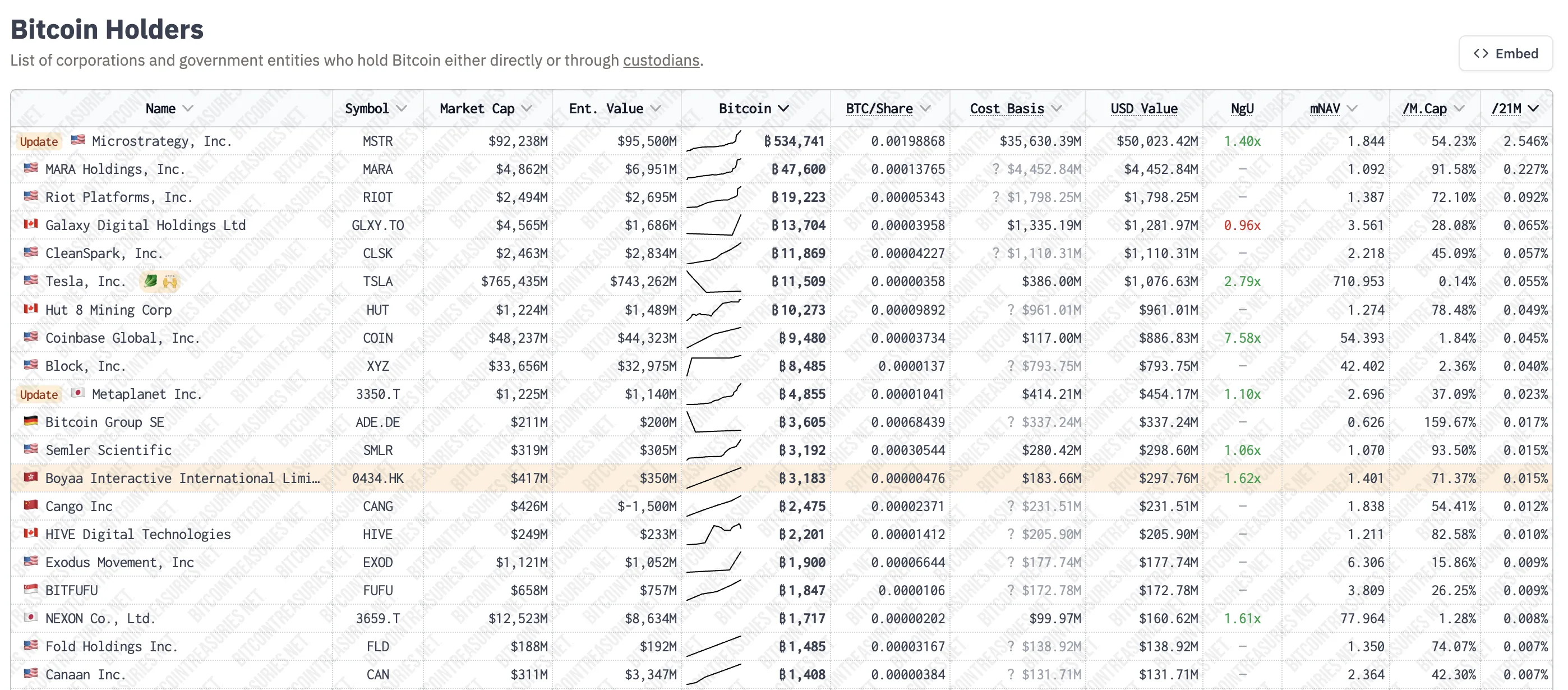Click the Singapore flag beside BITFUFU

[x=30, y=588]
